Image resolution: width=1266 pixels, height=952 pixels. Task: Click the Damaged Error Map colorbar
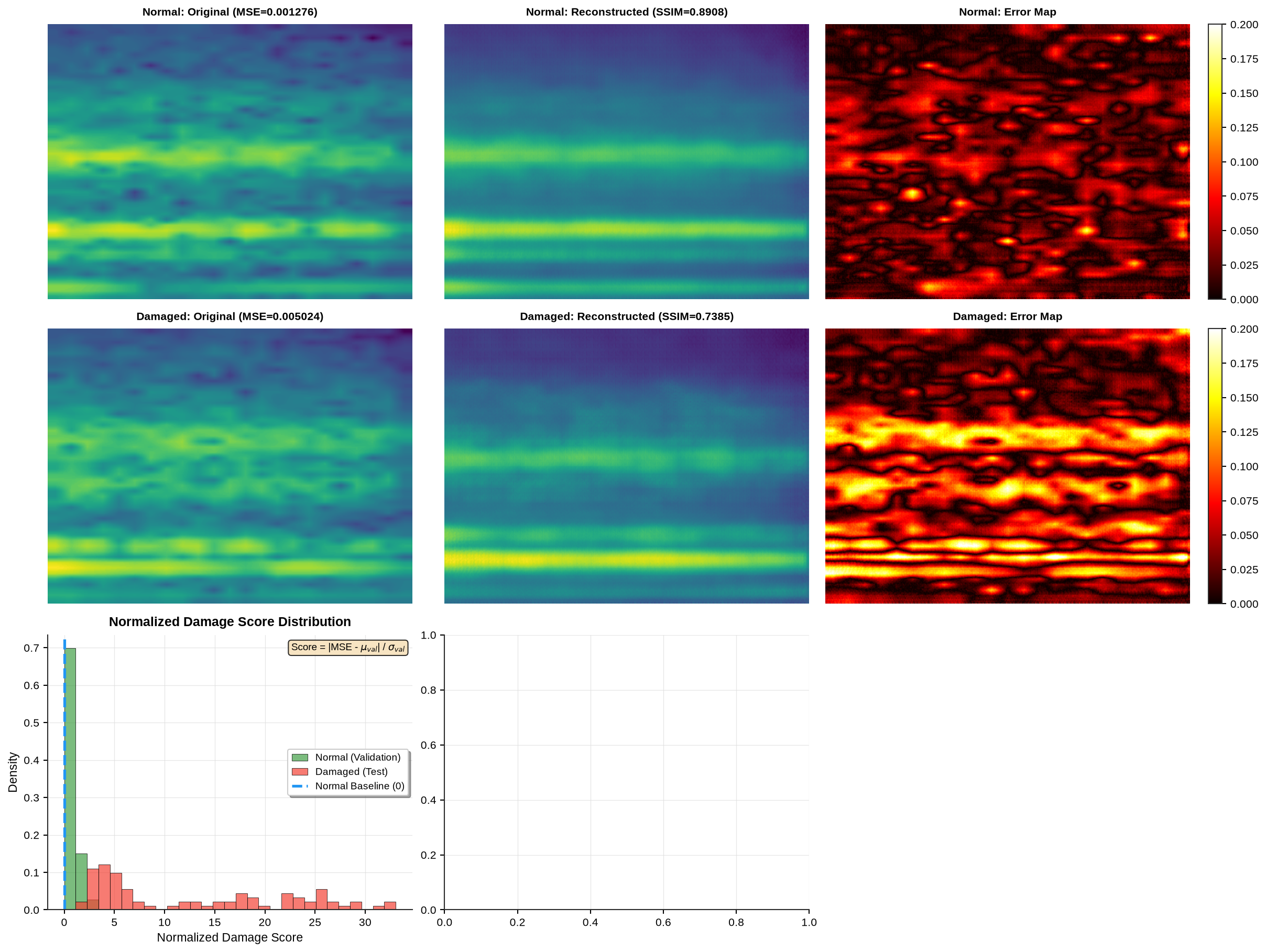click(x=1215, y=466)
